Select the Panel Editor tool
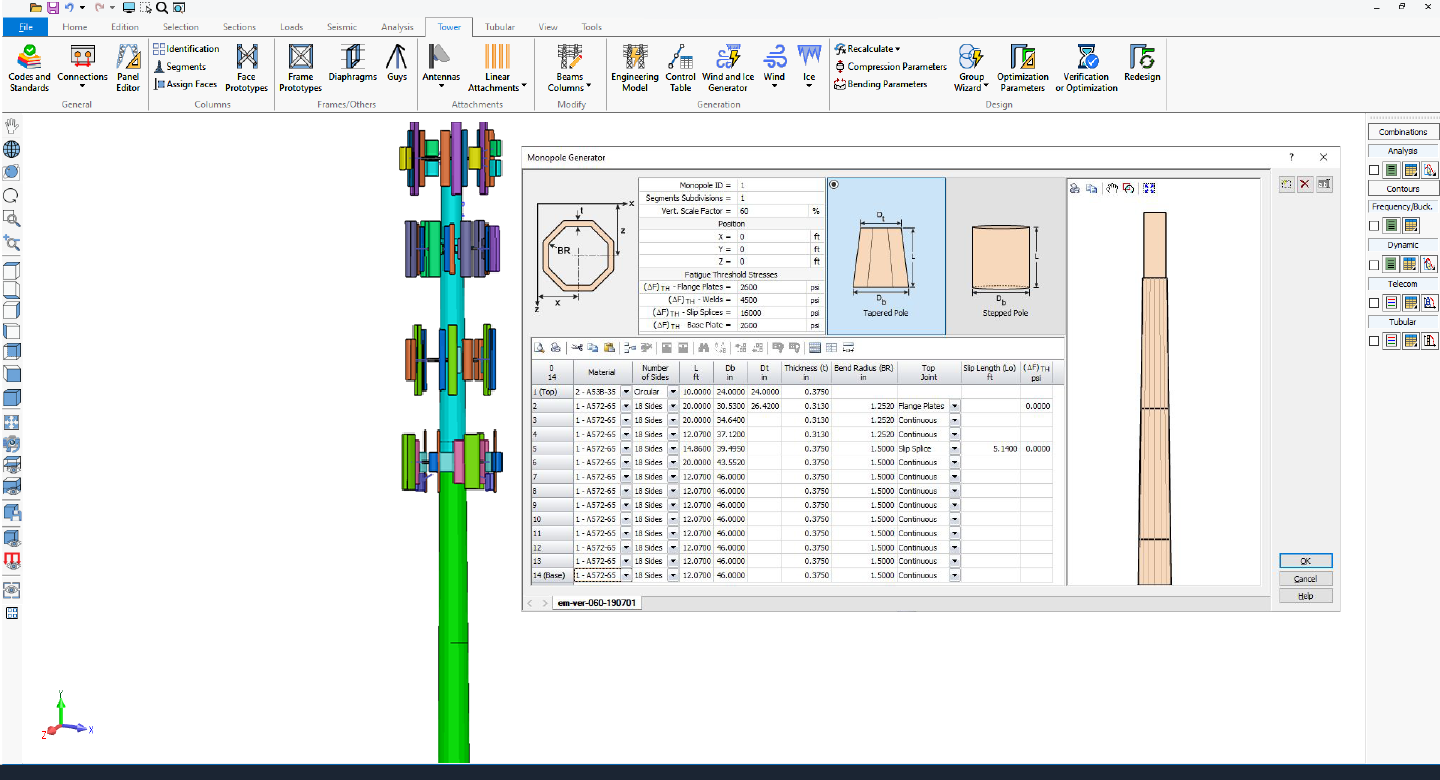Screen dimensions: 1440x780 [128, 67]
